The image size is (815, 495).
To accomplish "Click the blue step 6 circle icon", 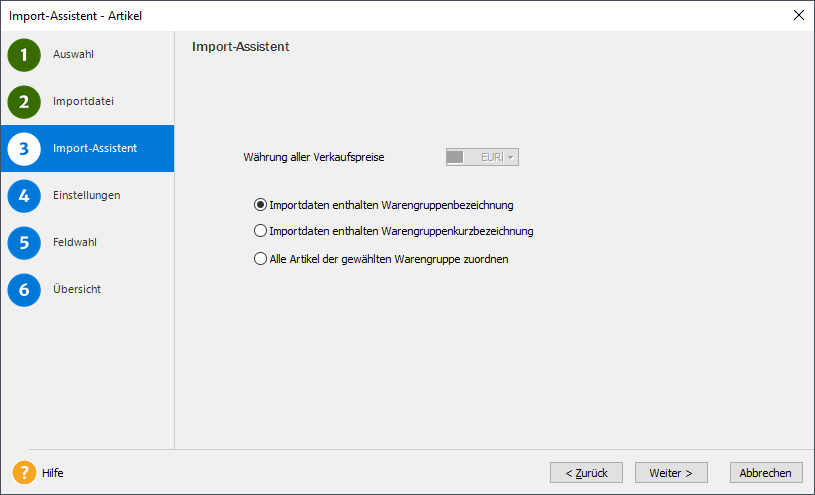I will point(24,289).
